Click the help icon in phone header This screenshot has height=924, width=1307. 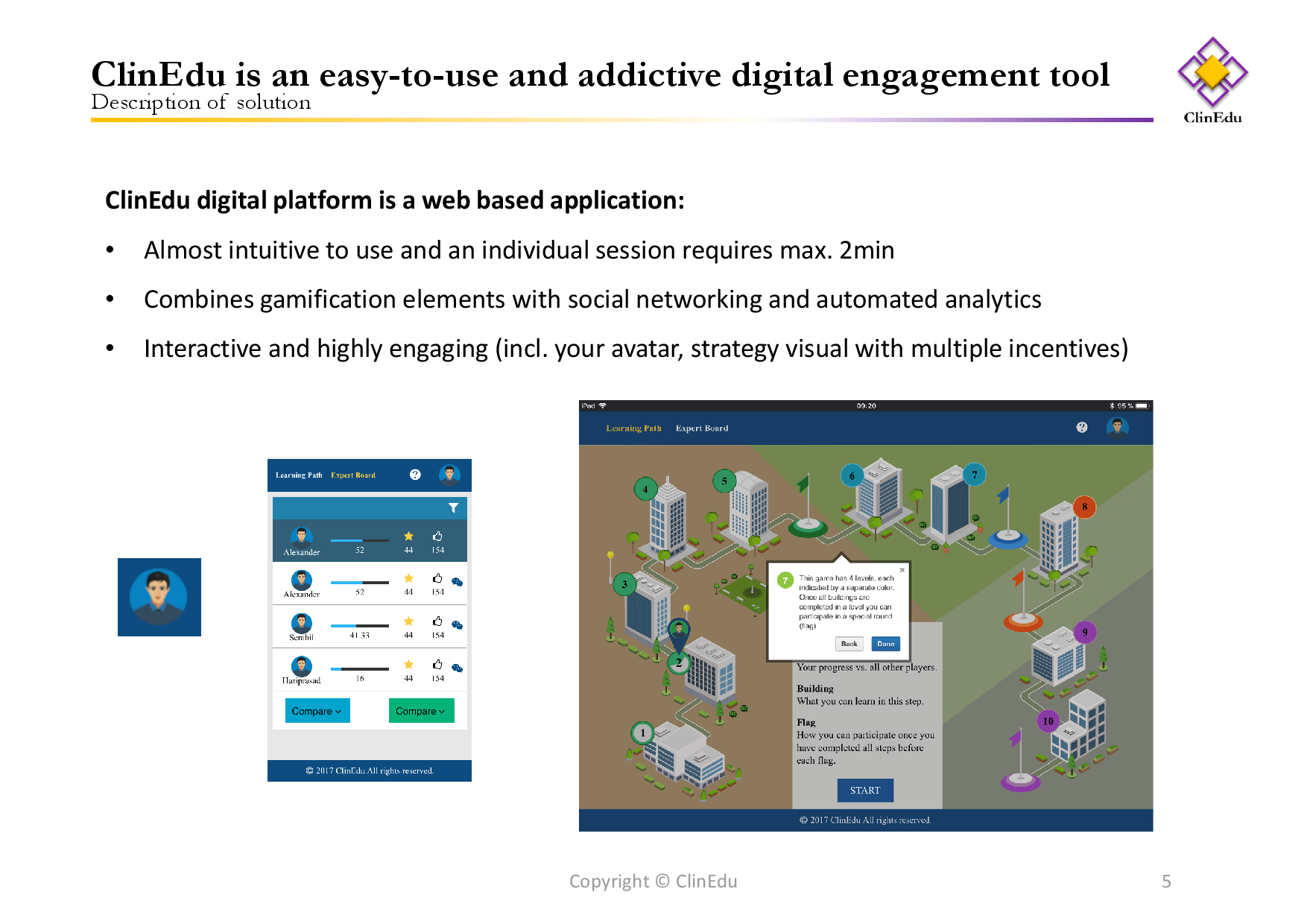pyautogui.click(x=415, y=475)
